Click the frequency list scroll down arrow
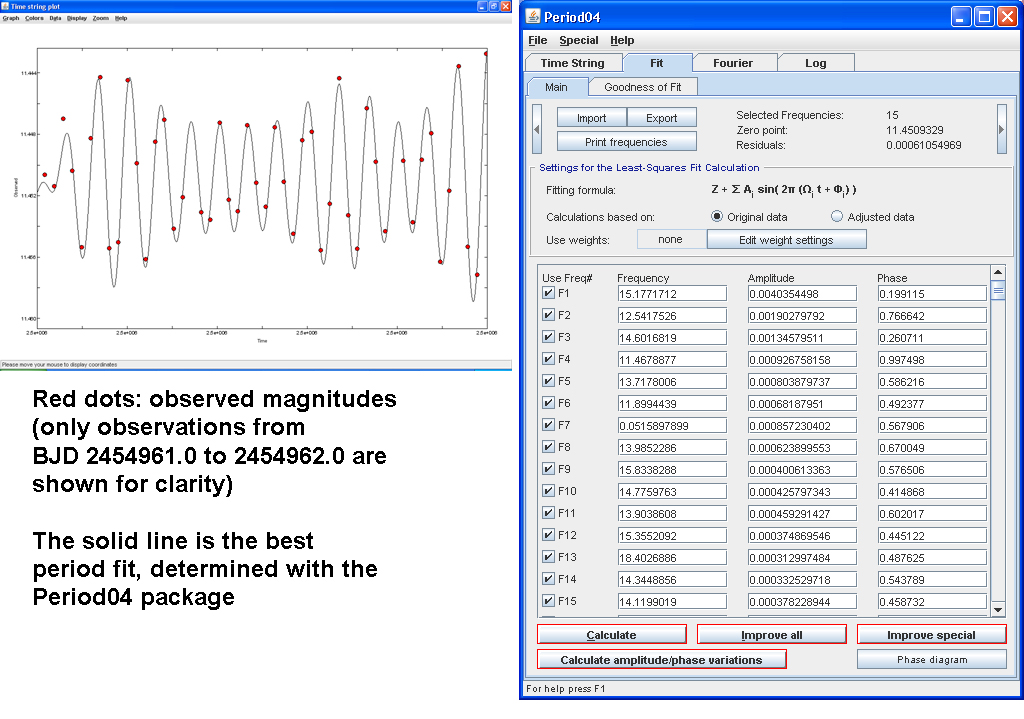The width and height of the screenshot is (1024, 719). 997,610
